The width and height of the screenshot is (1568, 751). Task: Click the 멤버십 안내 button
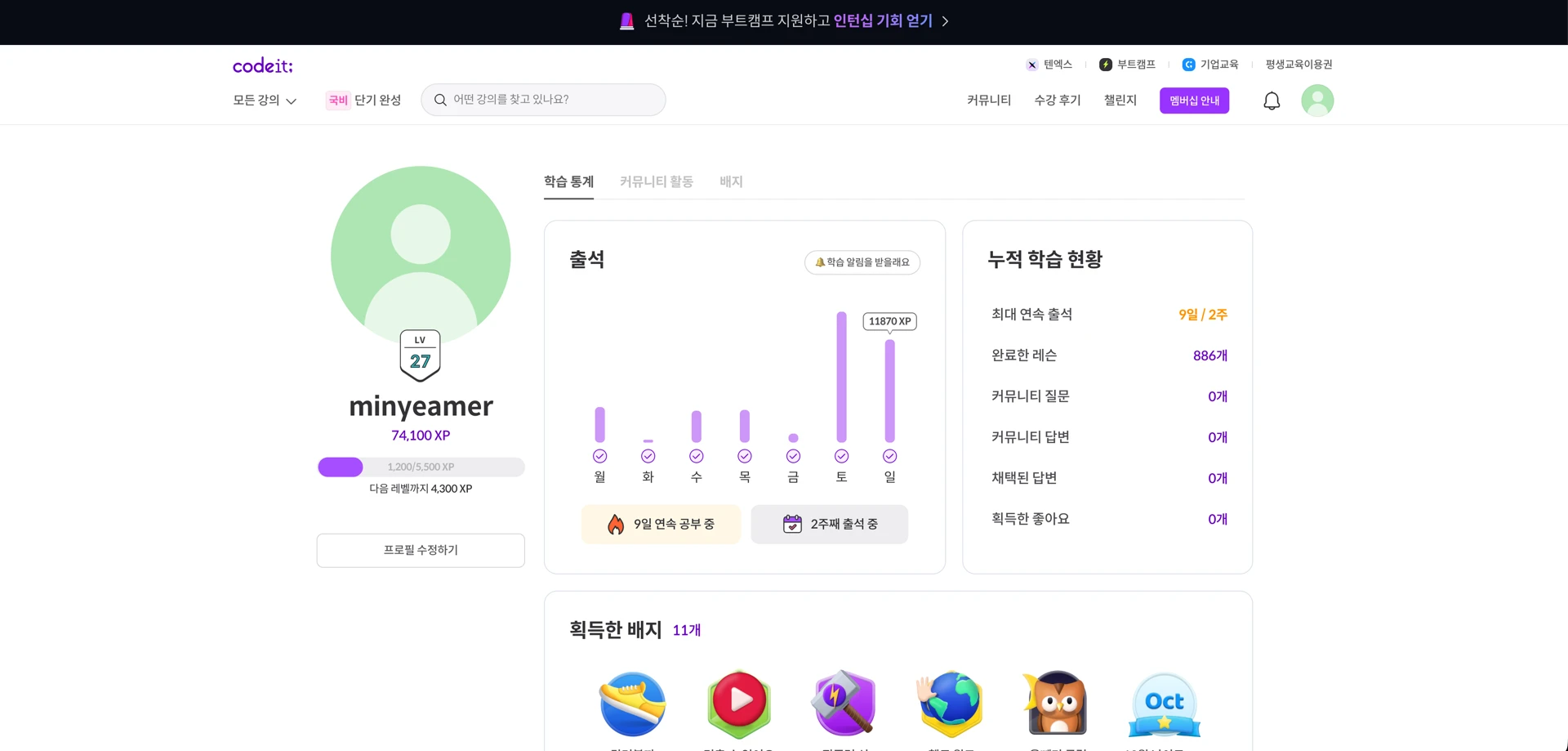[1194, 101]
